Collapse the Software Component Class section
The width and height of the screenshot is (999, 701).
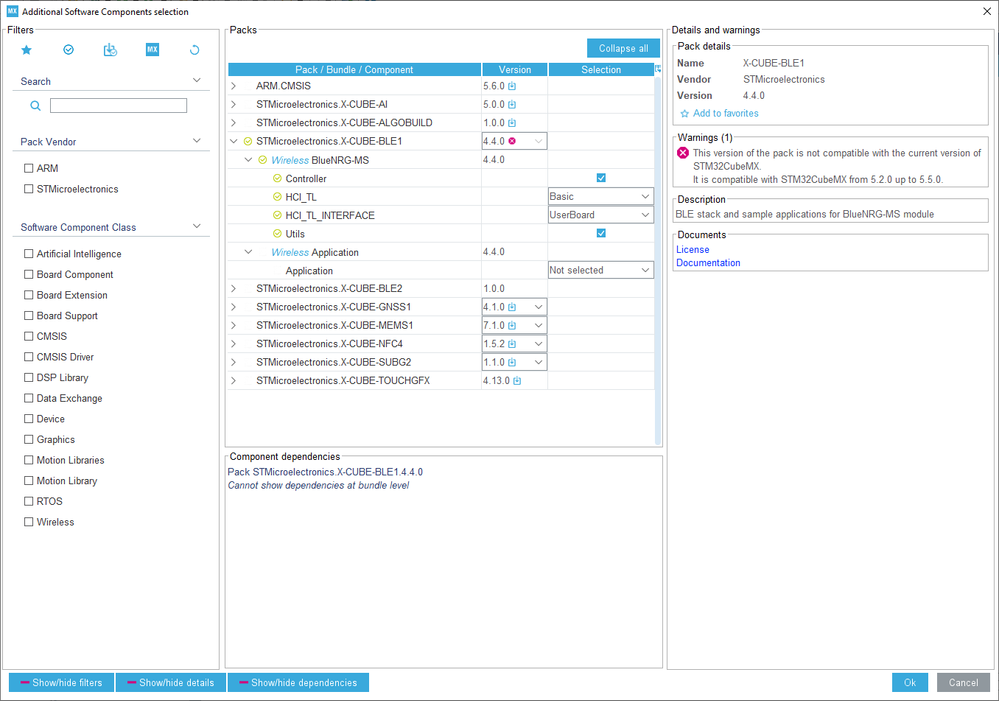[197, 226]
